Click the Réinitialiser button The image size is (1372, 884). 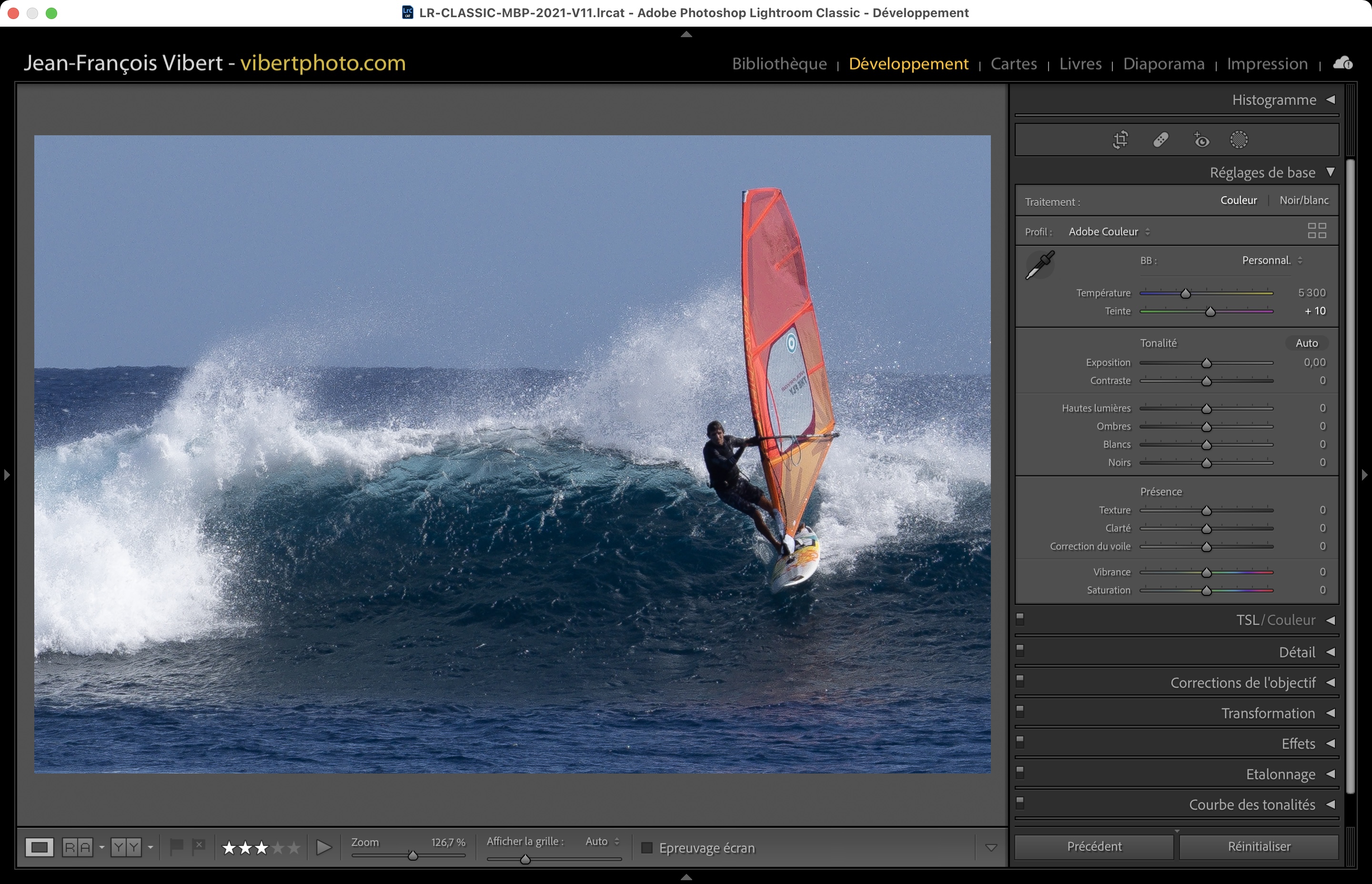(x=1258, y=846)
